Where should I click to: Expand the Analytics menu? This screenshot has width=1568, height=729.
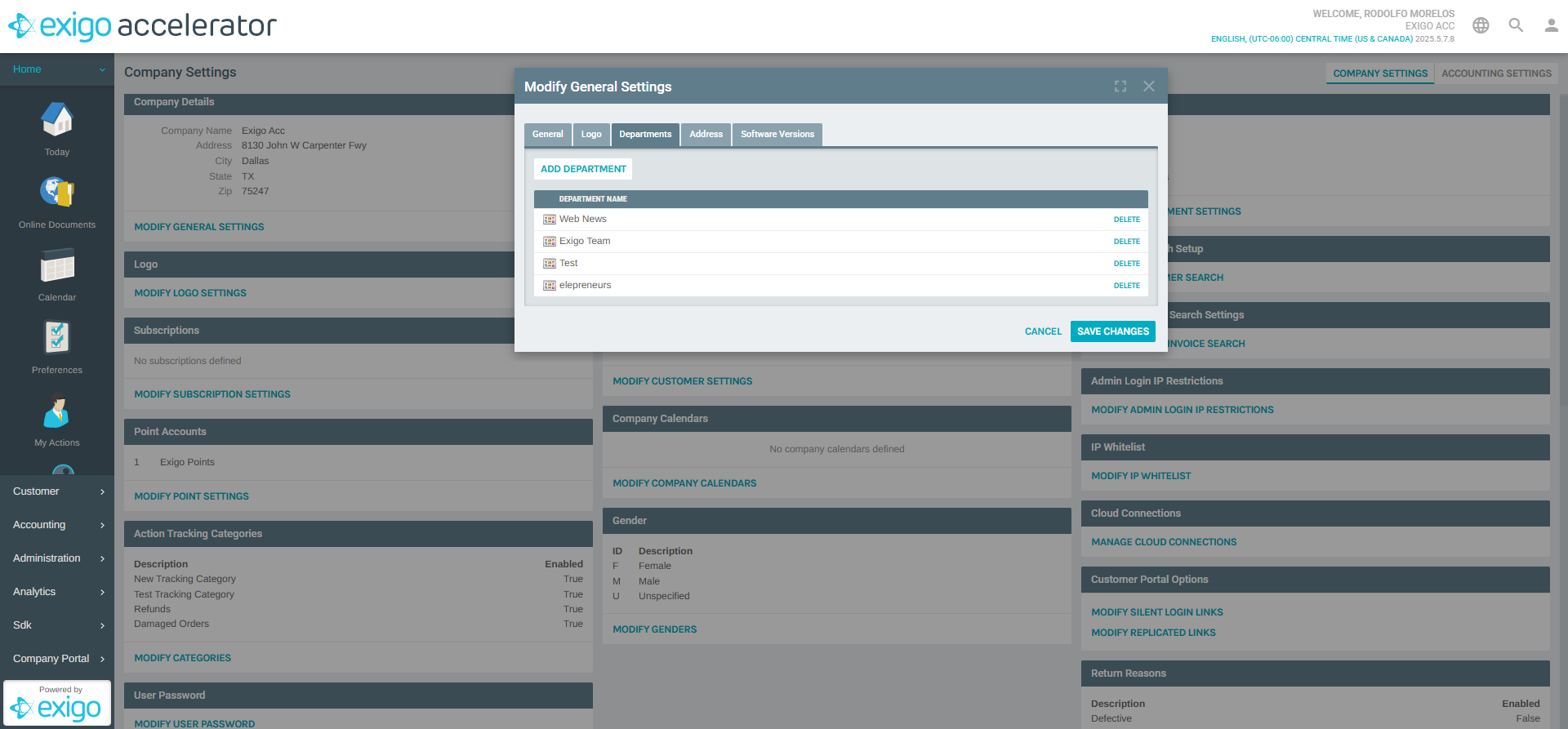point(57,592)
